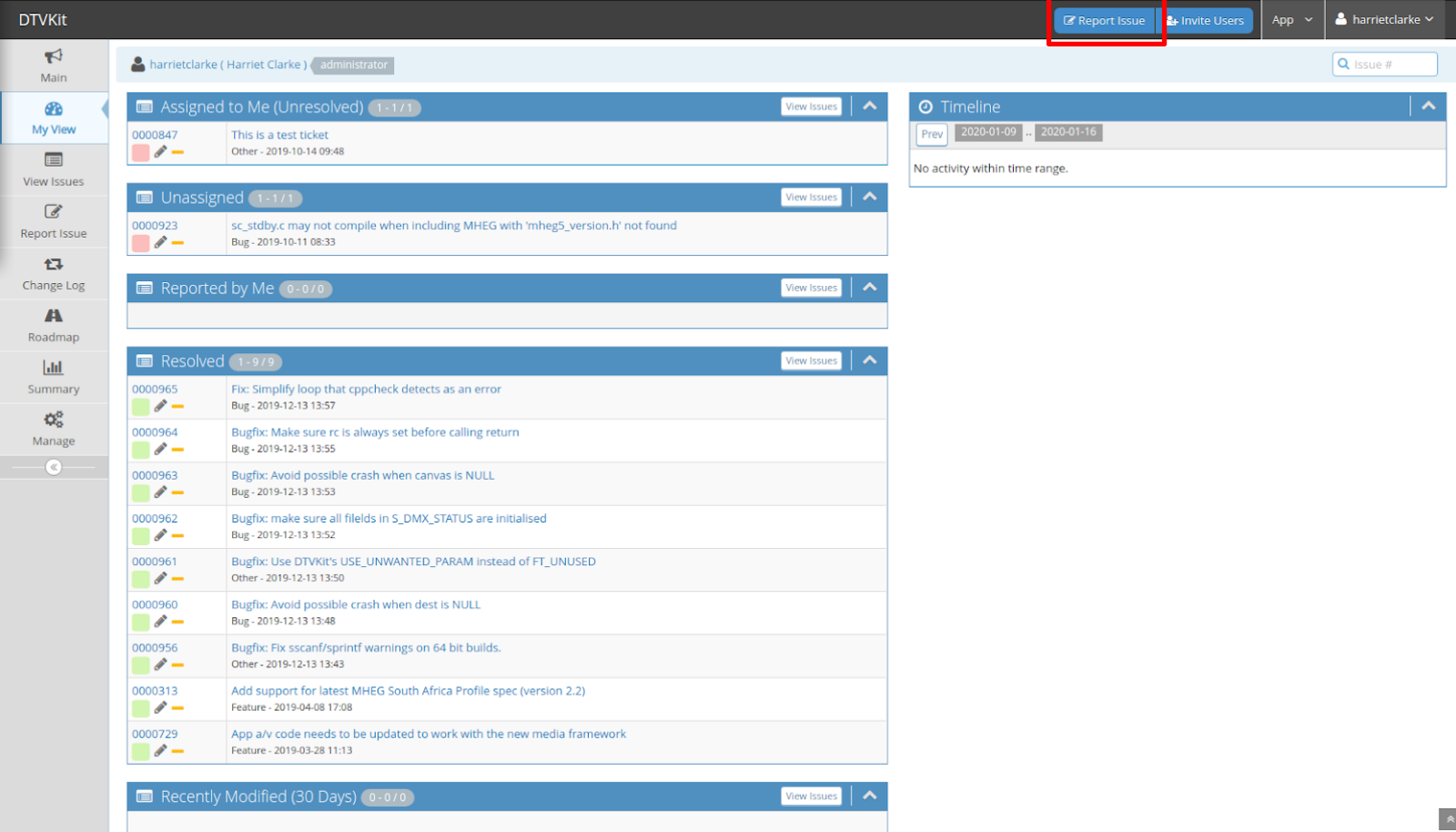Click pencil edit icon for issue 0000965
The width and height of the screenshot is (1456, 832).
pos(160,406)
